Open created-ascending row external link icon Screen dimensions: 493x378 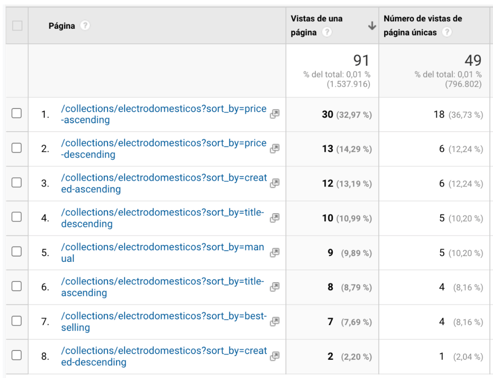click(x=275, y=183)
